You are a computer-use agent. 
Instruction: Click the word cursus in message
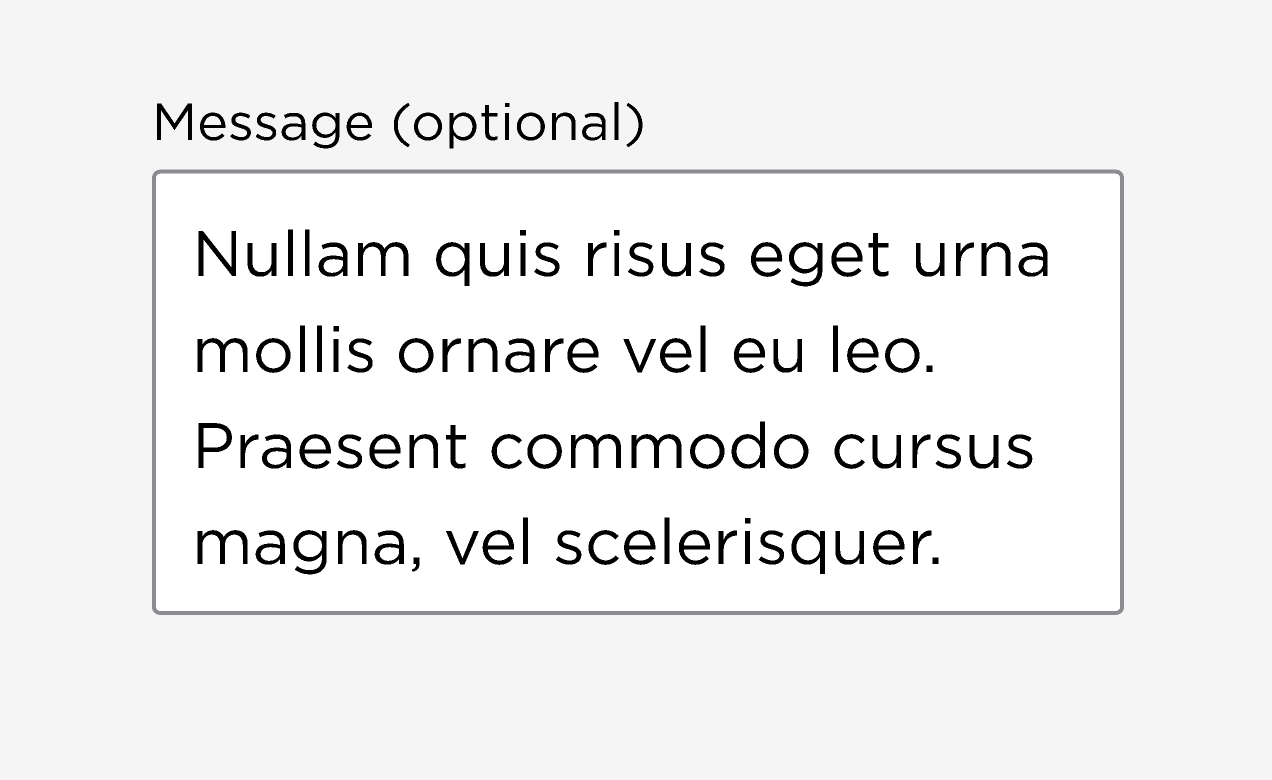coord(933,447)
